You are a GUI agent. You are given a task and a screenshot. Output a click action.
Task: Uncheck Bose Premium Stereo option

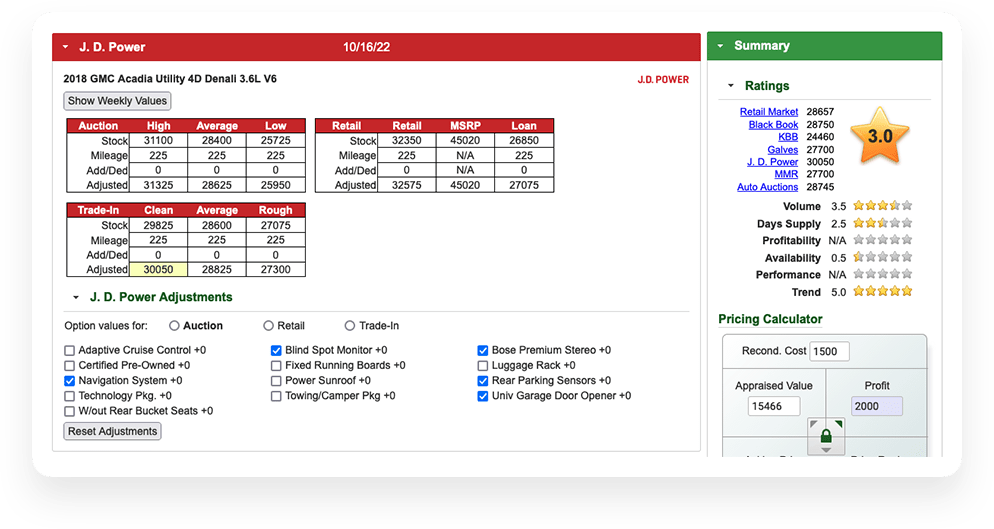(x=483, y=350)
